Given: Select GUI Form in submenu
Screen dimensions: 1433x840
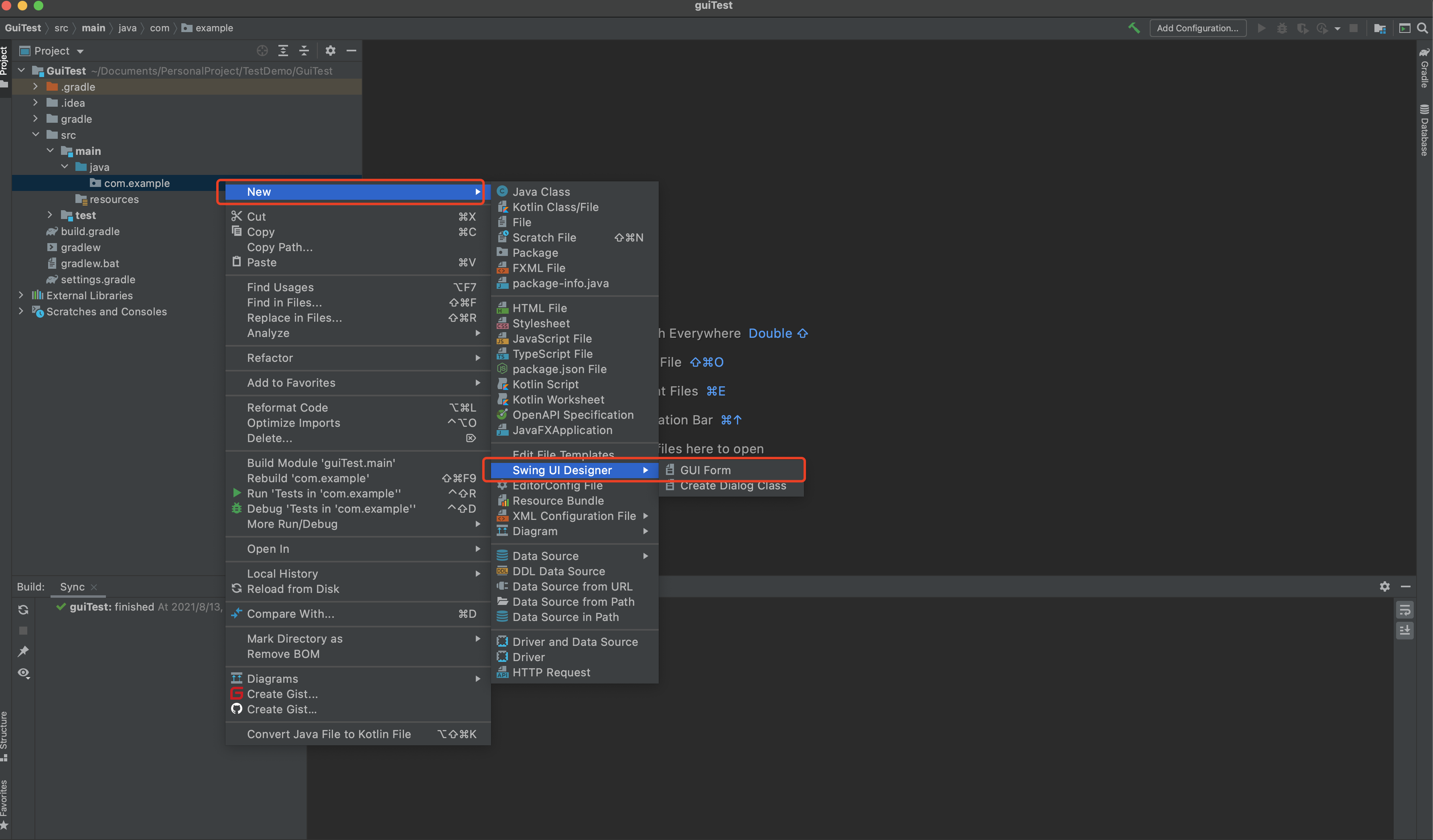Looking at the screenshot, I should [731, 470].
